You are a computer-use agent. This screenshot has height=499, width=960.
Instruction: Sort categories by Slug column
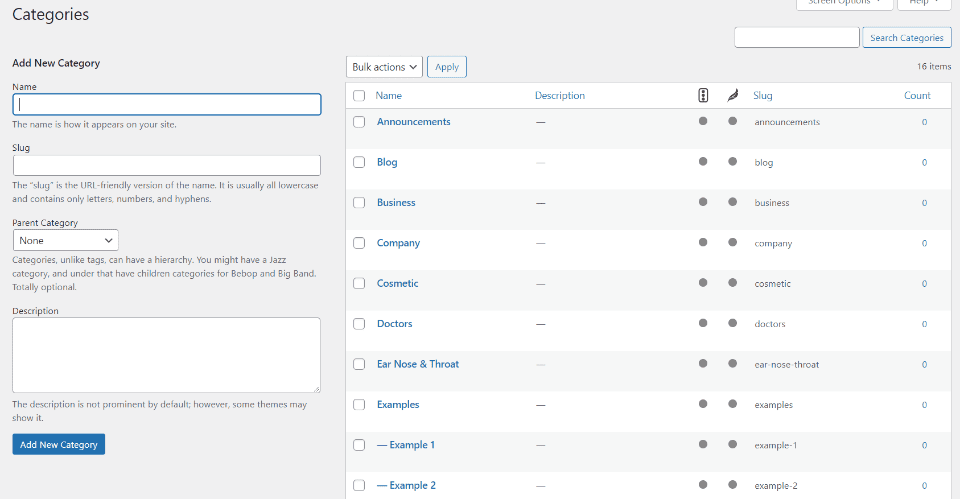coord(763,96)
